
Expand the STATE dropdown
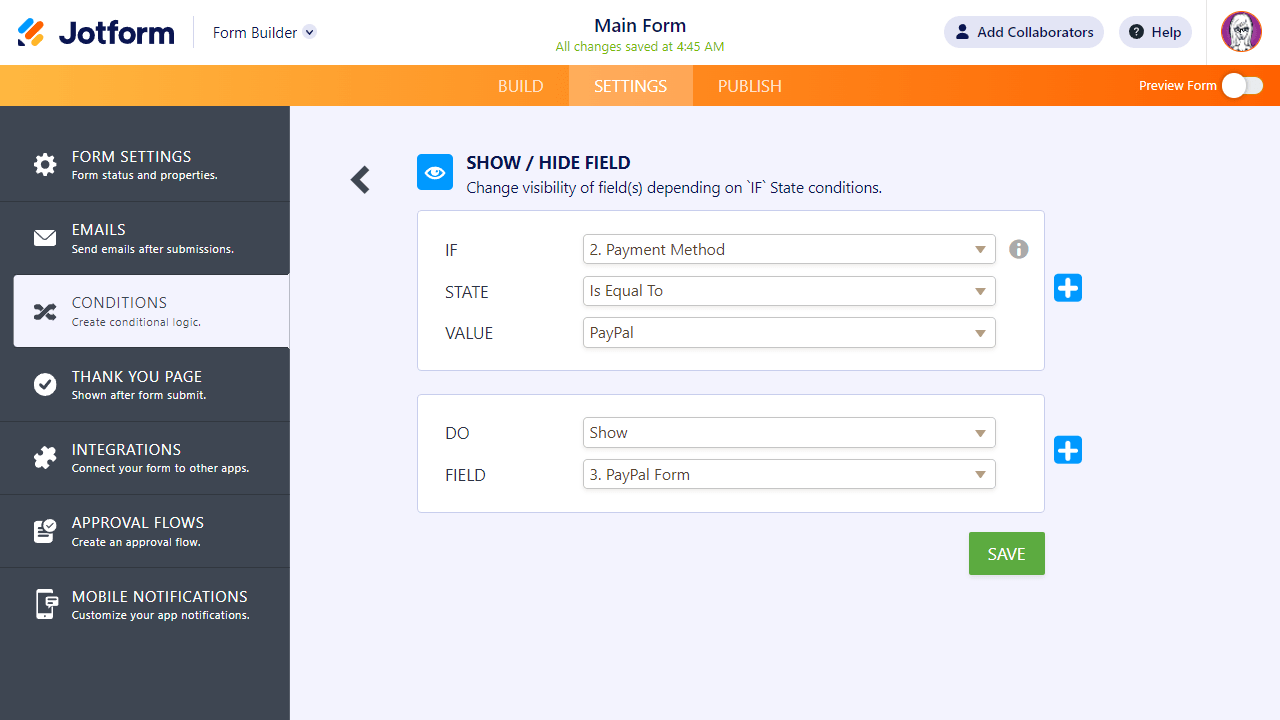click(x=788, y=291)
